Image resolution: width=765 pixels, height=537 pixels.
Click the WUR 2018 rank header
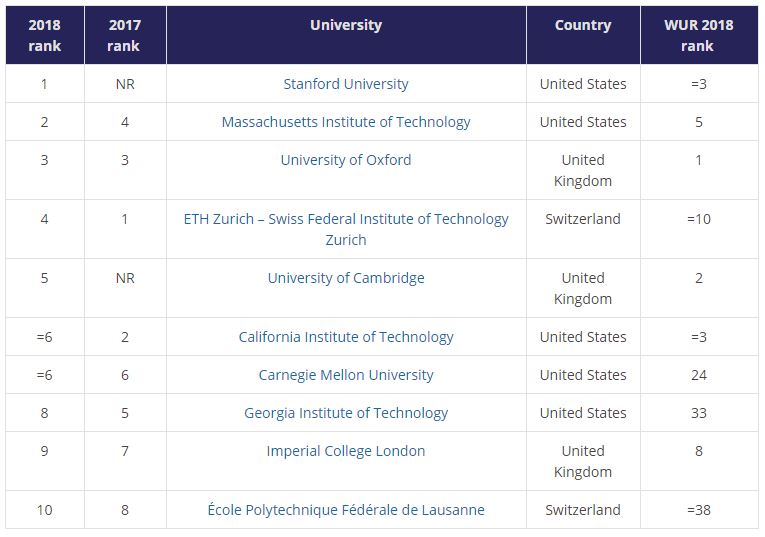pos(699,35)
